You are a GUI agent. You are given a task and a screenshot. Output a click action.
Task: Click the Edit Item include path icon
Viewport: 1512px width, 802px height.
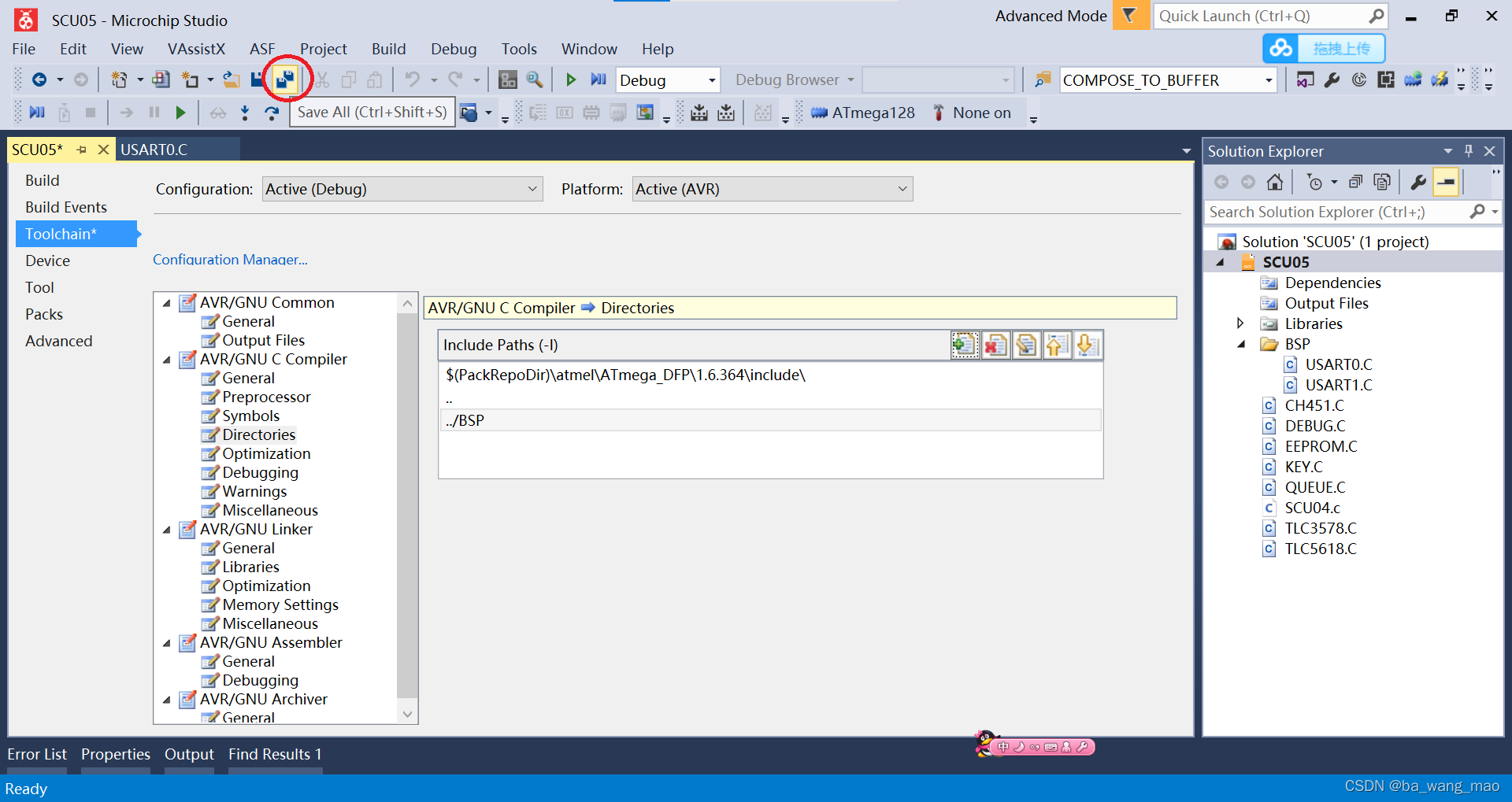[1026, 345]
